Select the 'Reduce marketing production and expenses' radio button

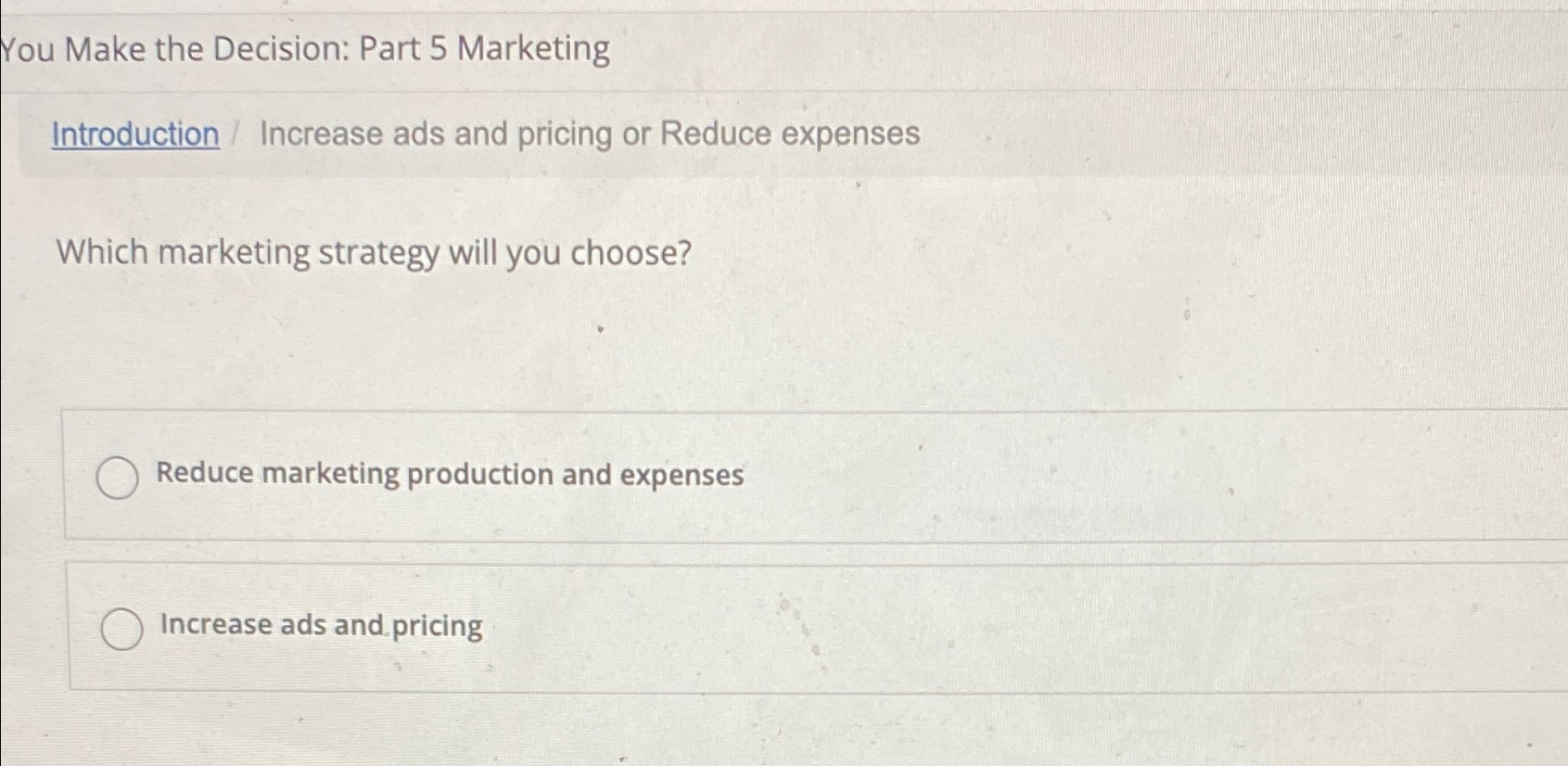point(118,478)
